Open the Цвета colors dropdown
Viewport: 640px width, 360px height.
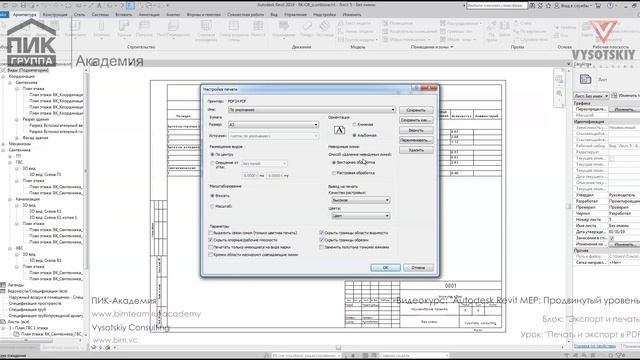click(x=361, y=216)
